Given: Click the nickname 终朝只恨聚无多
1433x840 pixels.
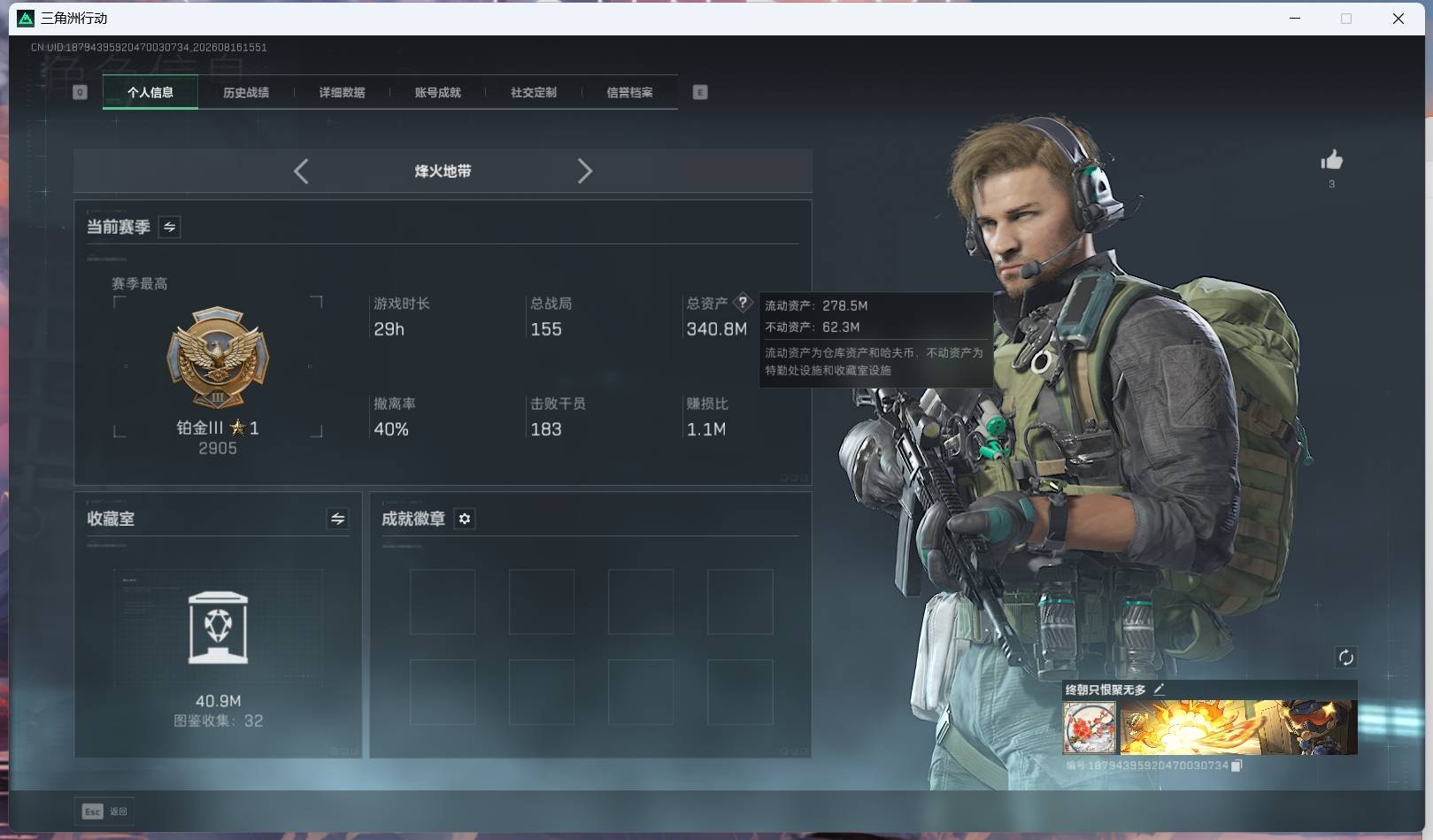Looking at the screenshot, I should tap(1106, 690).
